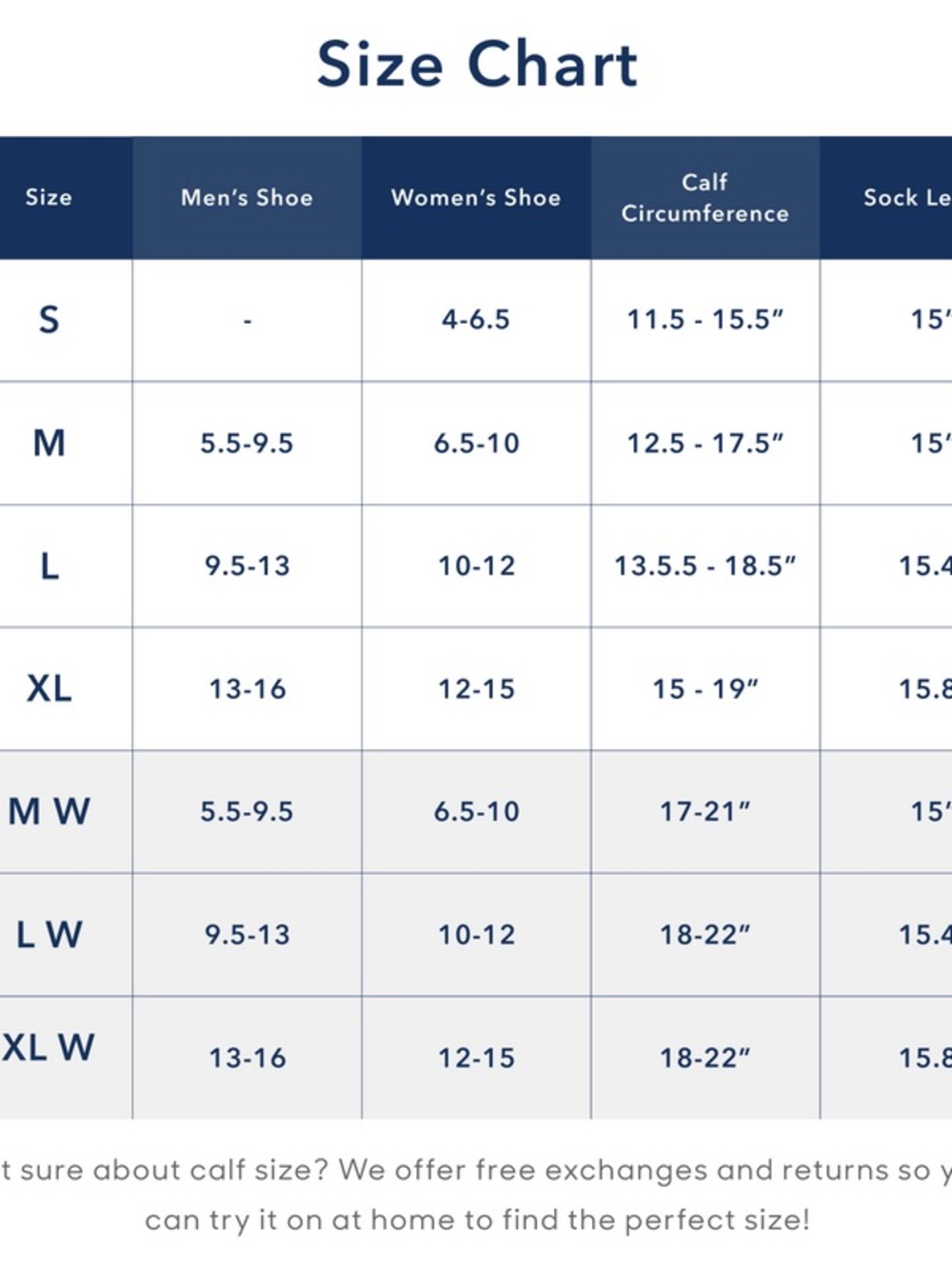
Task: Select the Calf Circumference column header
Action: [704, 197]
